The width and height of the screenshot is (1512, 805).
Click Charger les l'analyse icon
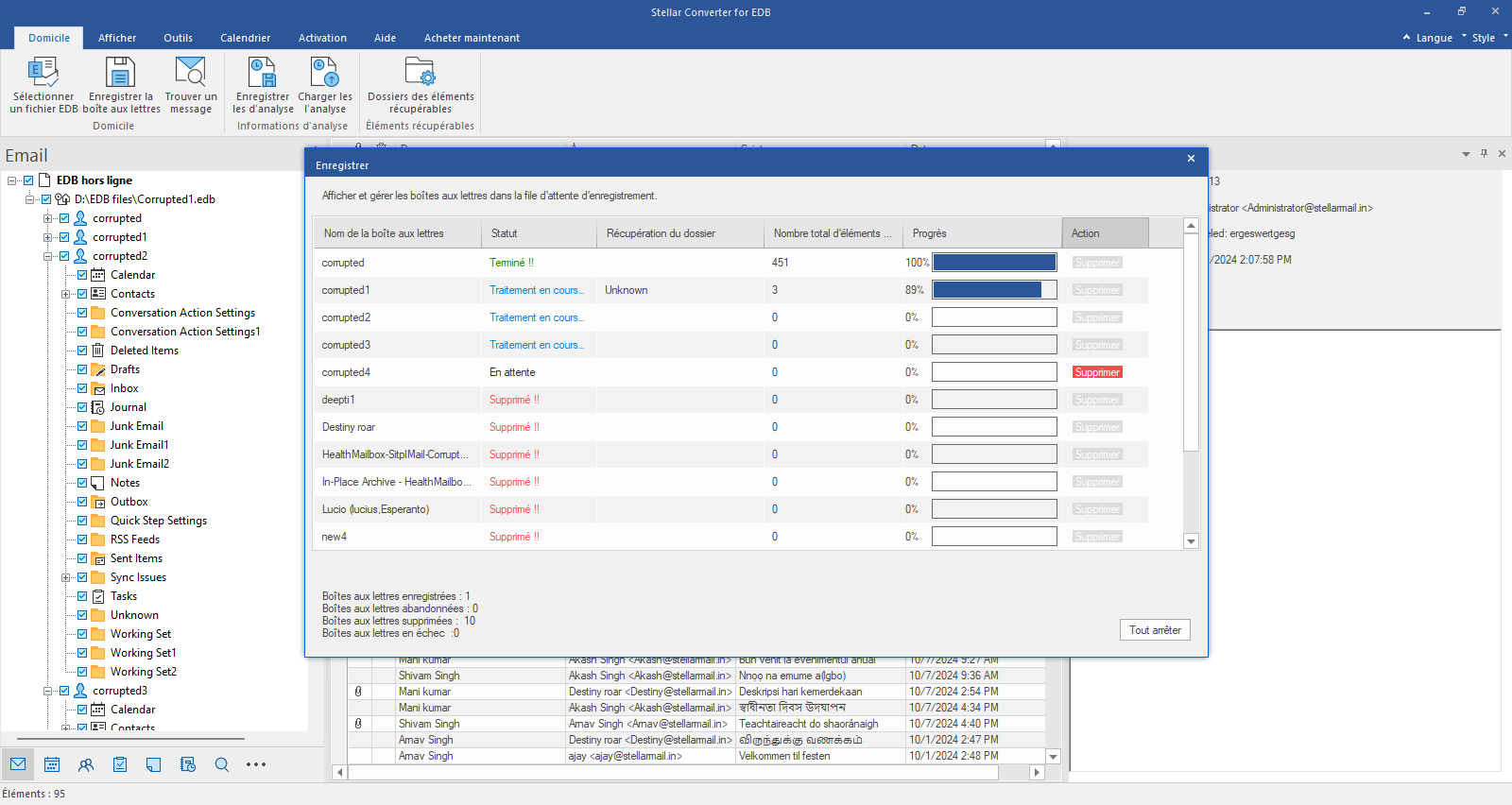pyautogui.click(x=324, y=74)
